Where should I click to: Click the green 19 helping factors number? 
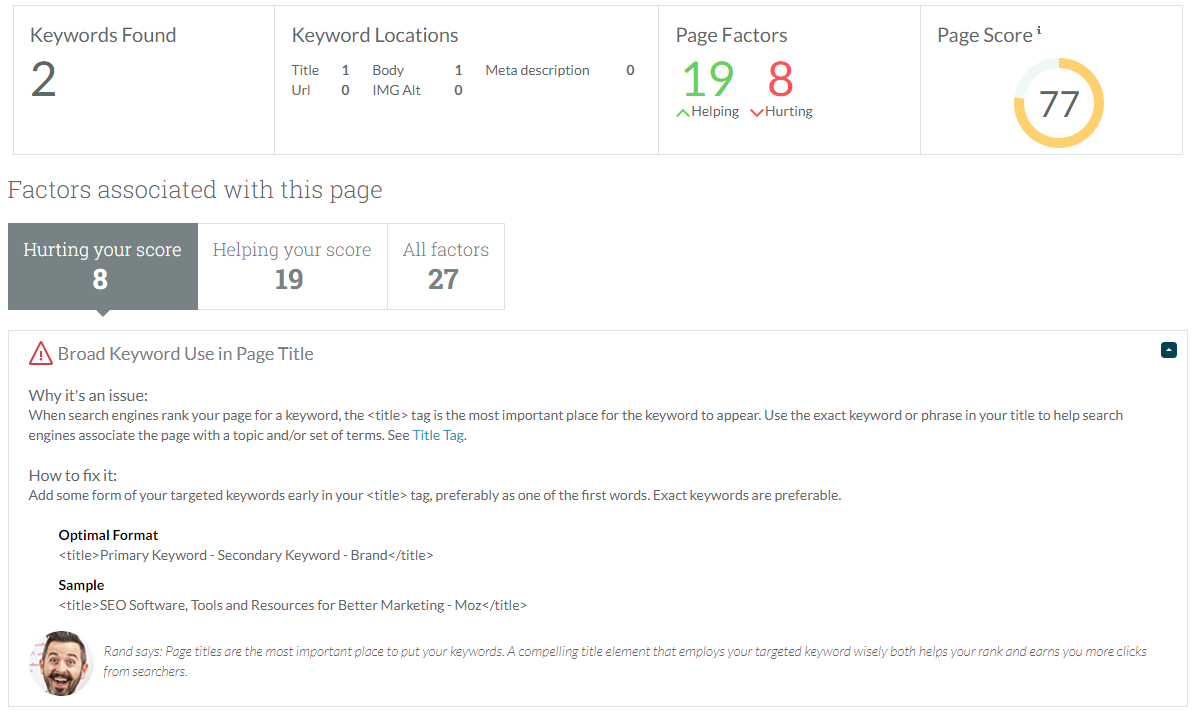[707, 80]
